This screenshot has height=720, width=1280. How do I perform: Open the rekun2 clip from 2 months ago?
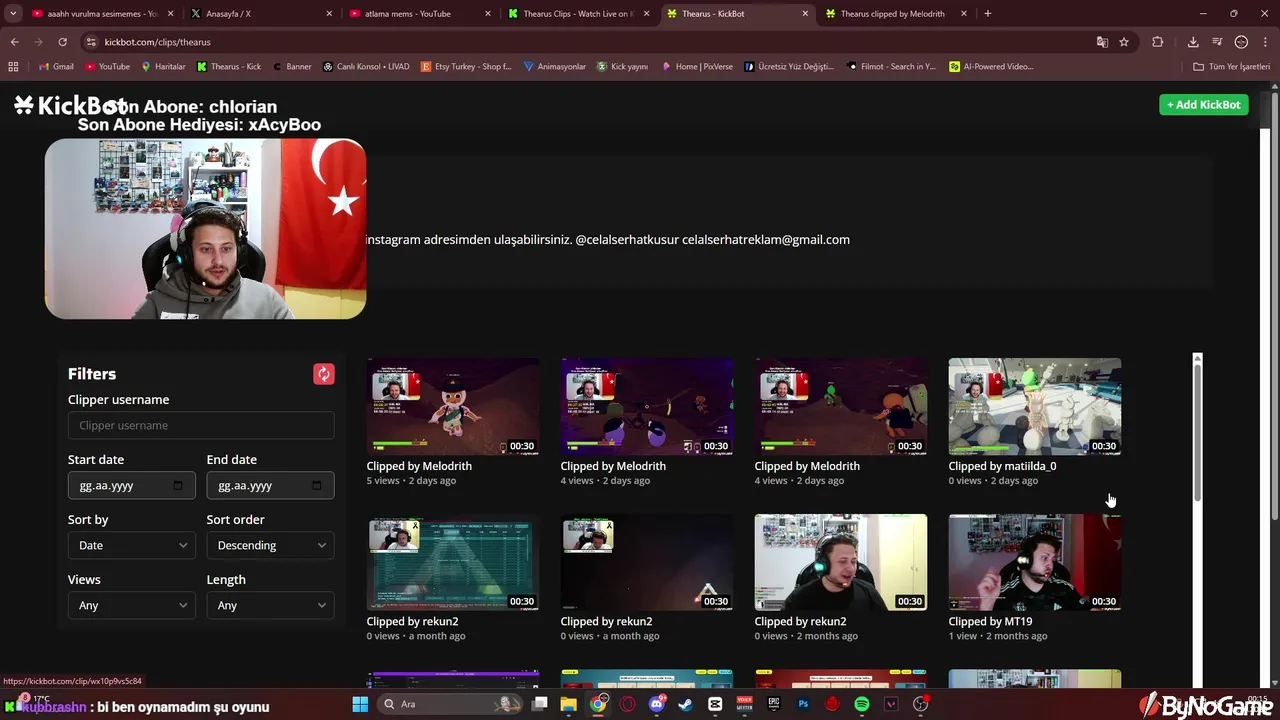(x=841, y=562)
